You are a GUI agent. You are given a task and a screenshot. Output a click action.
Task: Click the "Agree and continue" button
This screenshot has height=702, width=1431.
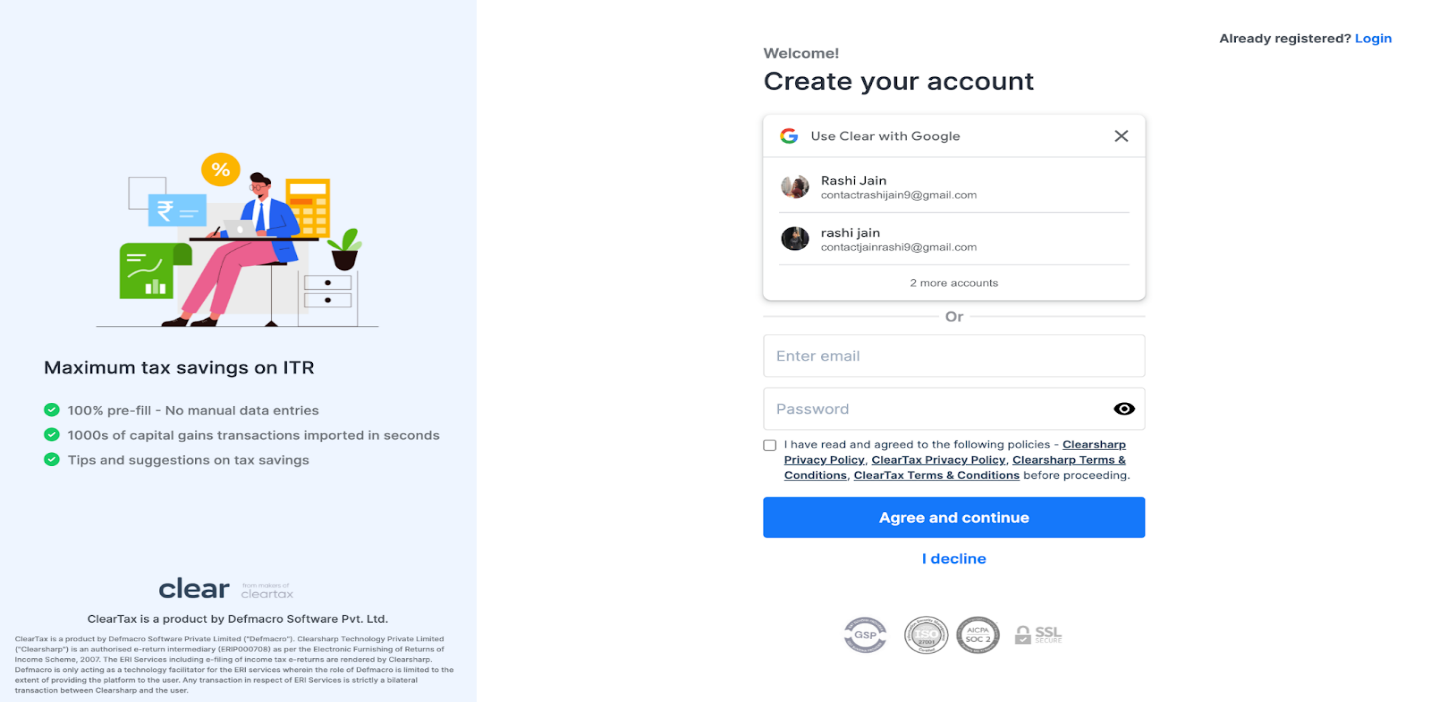coord(953,517)
